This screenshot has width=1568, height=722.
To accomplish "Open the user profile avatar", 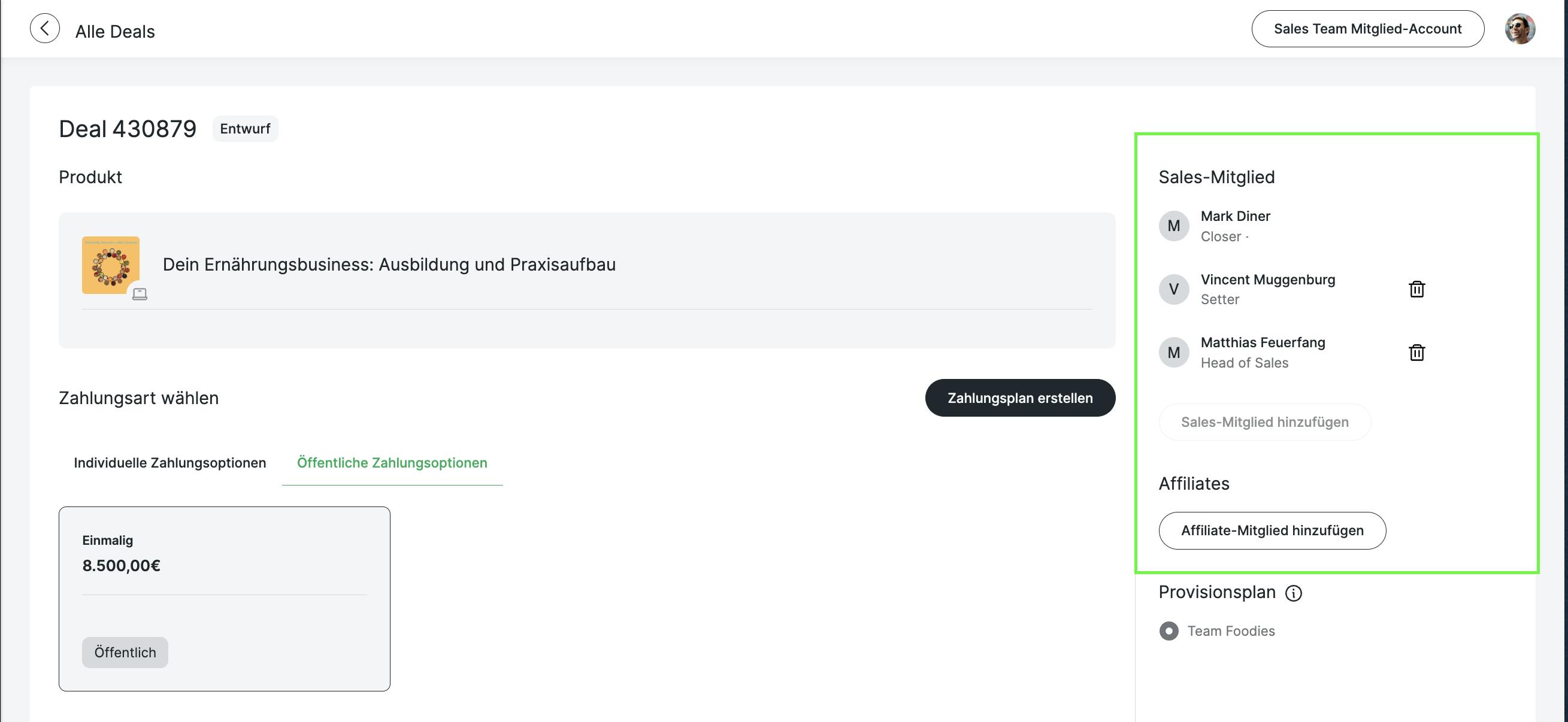I will 1519,29.
